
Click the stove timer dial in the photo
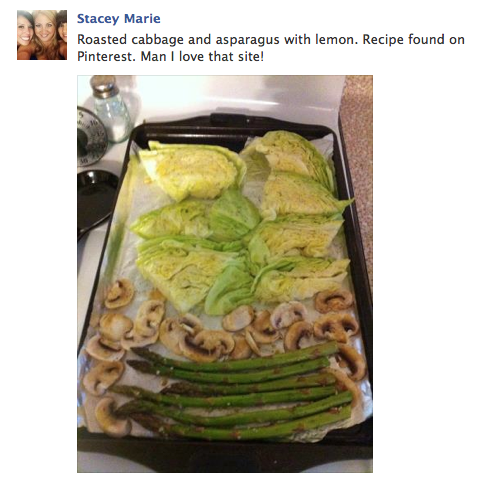click(91, 136)
